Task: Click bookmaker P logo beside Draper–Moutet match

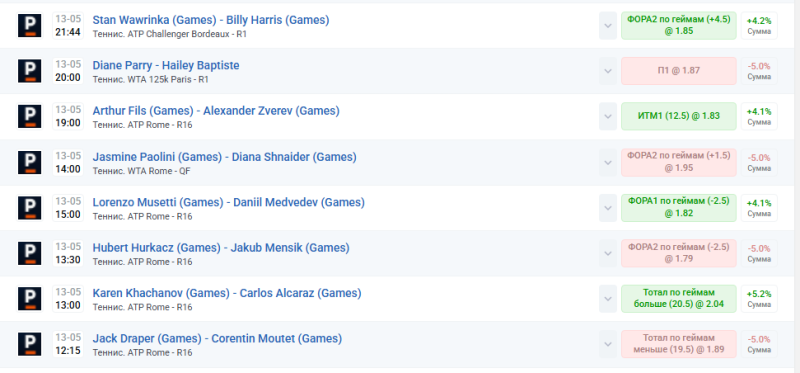Action: (30, 344)
